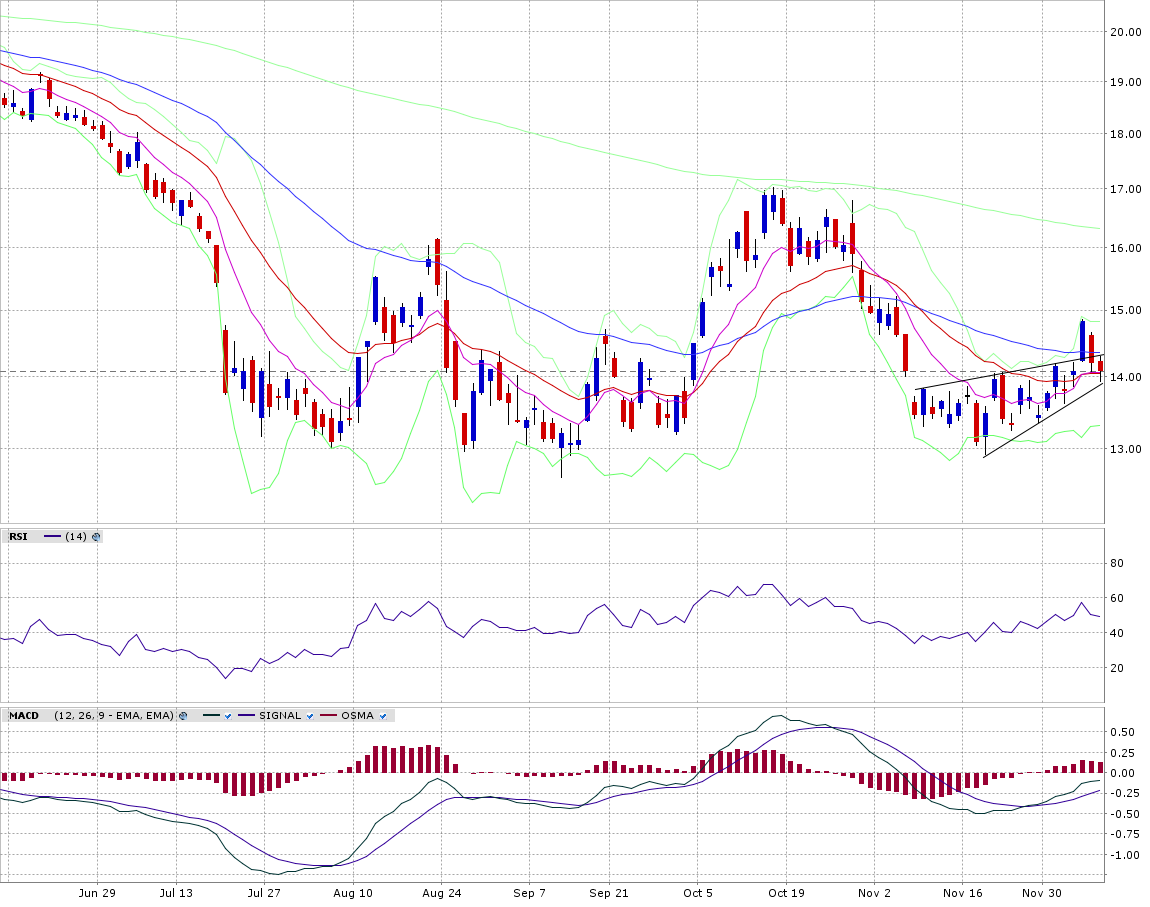The image size is (1150, 907).
Task: Click the red OSMA color swatch
Action: point(328,716)
